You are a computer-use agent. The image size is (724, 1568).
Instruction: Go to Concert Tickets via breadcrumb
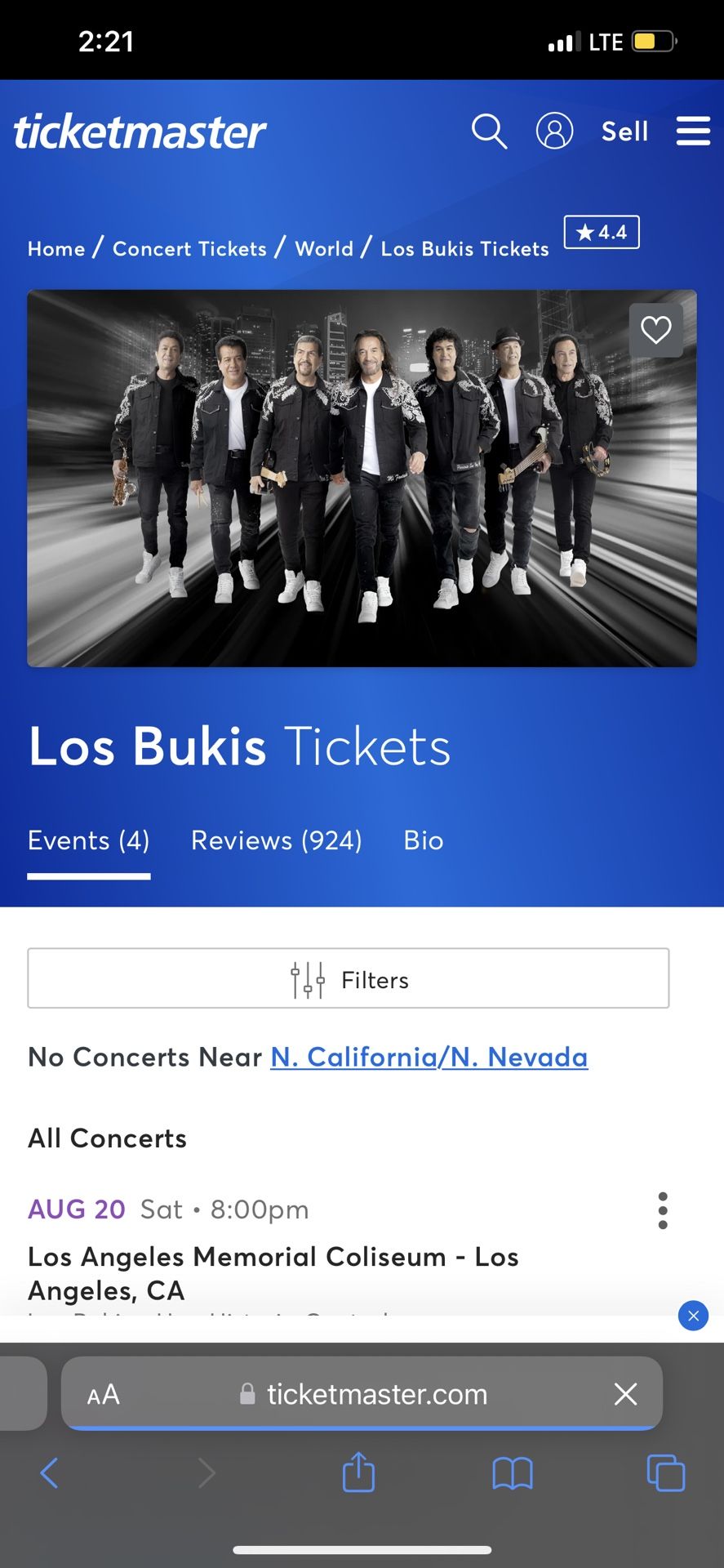click(x=189, y=249)
